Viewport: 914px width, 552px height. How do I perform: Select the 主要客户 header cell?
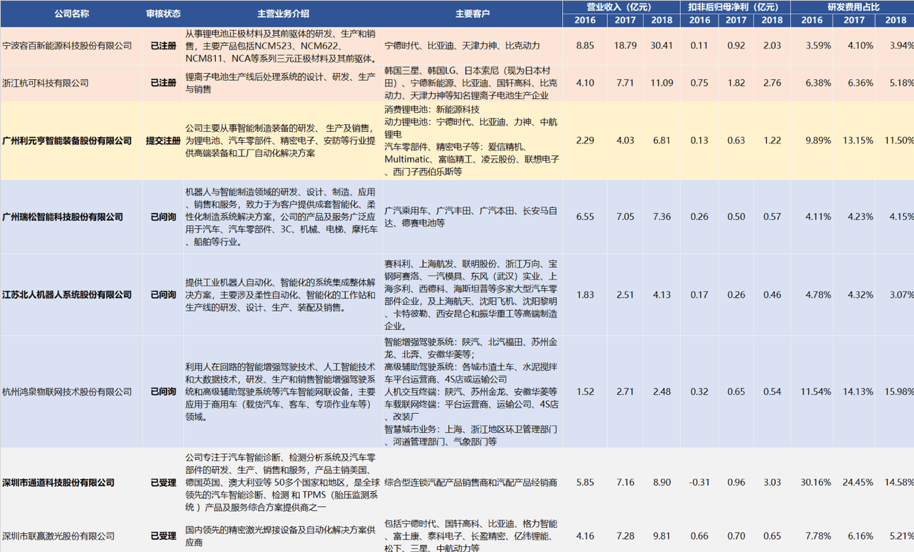[x=473, y=13]
